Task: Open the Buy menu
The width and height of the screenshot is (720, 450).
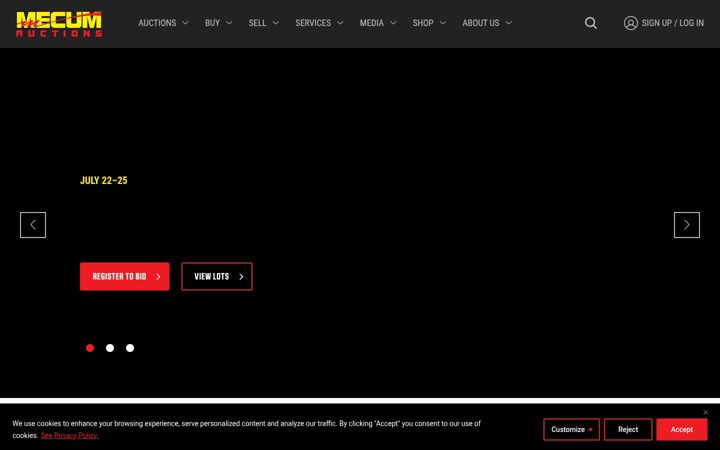Action: 219,23
